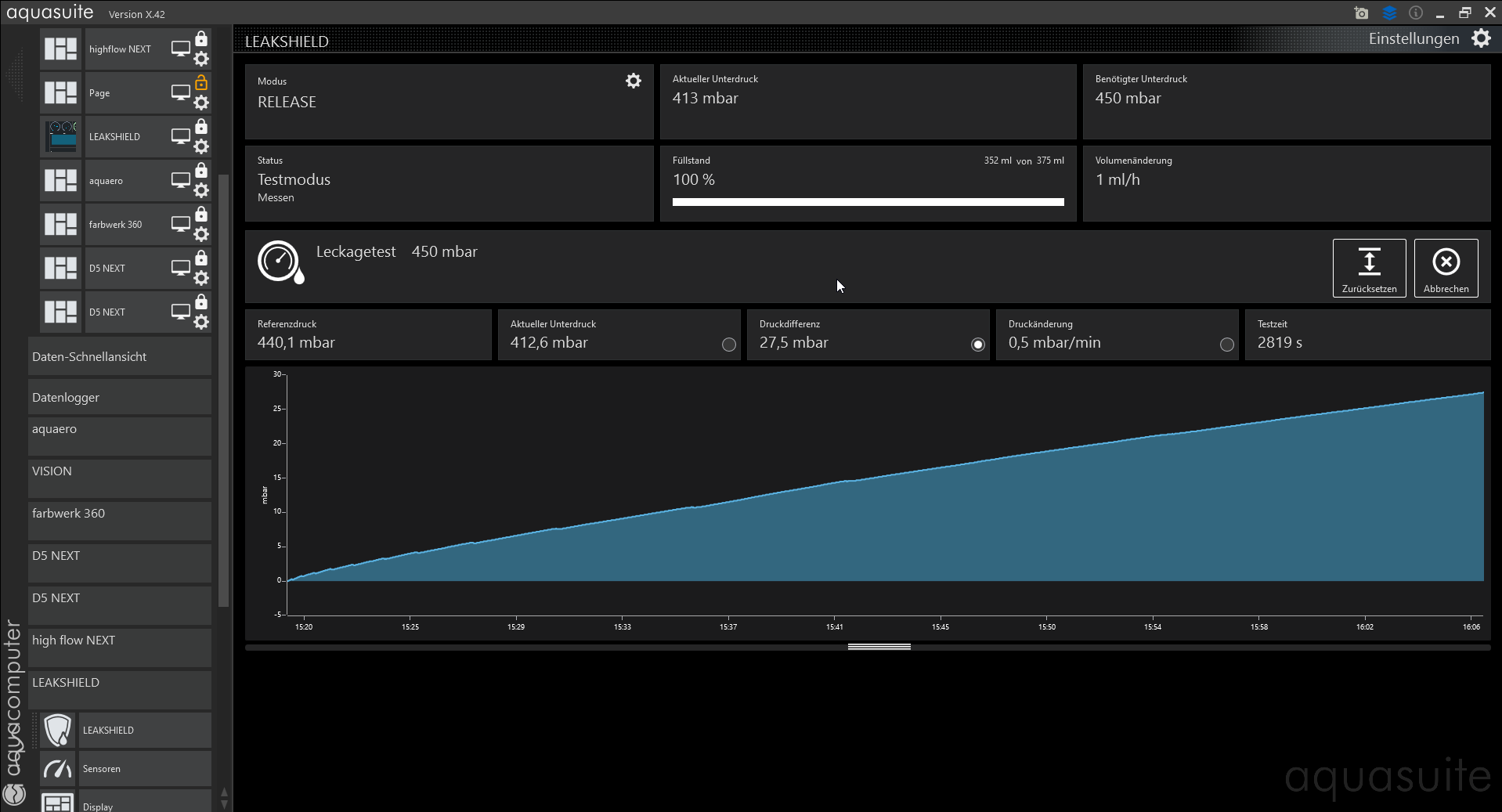This screenshot has width=1502, height=812.
Task: Toggle lock on LEAKSHIELD overview page
Action: [x=201, y=127]
